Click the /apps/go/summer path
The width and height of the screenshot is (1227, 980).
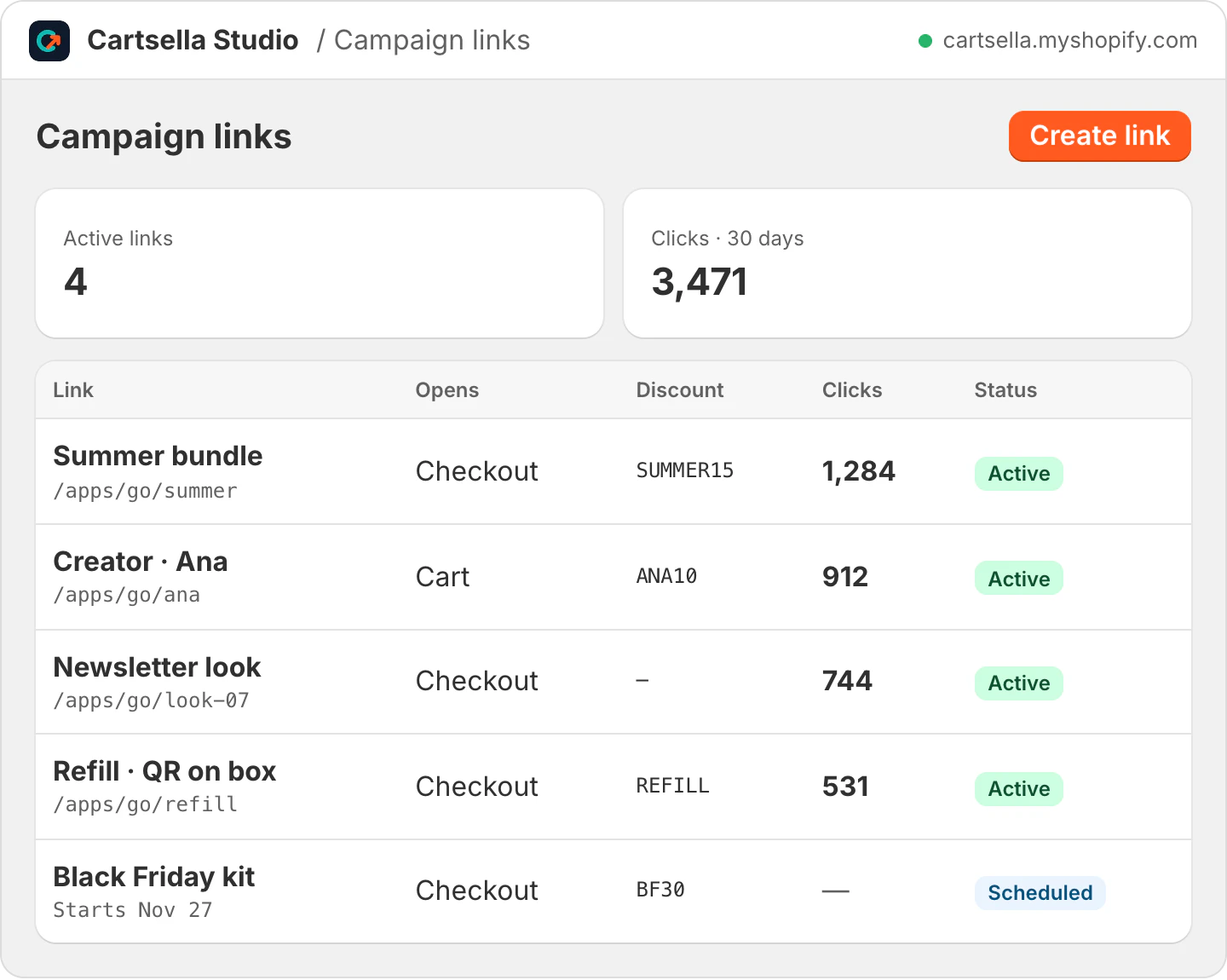pos(146,492)
